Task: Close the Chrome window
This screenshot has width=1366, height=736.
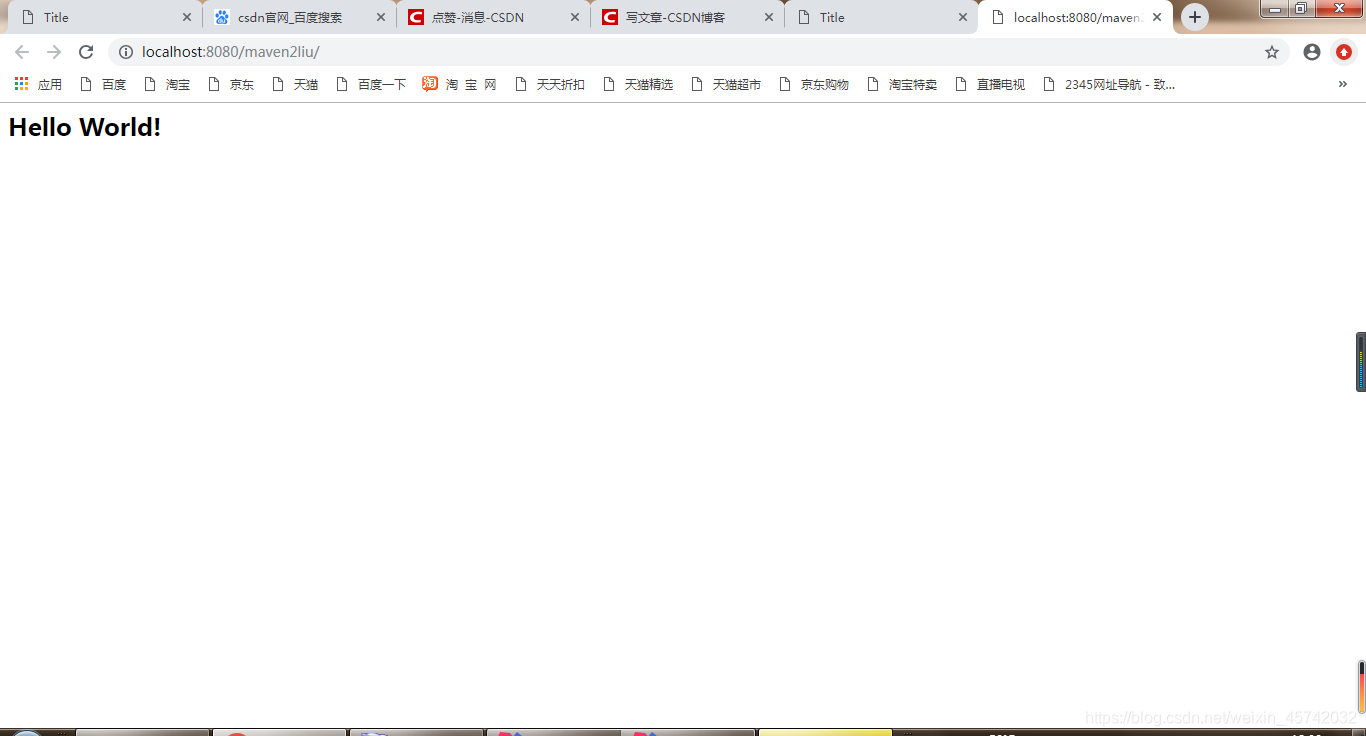Action: 1339,9
